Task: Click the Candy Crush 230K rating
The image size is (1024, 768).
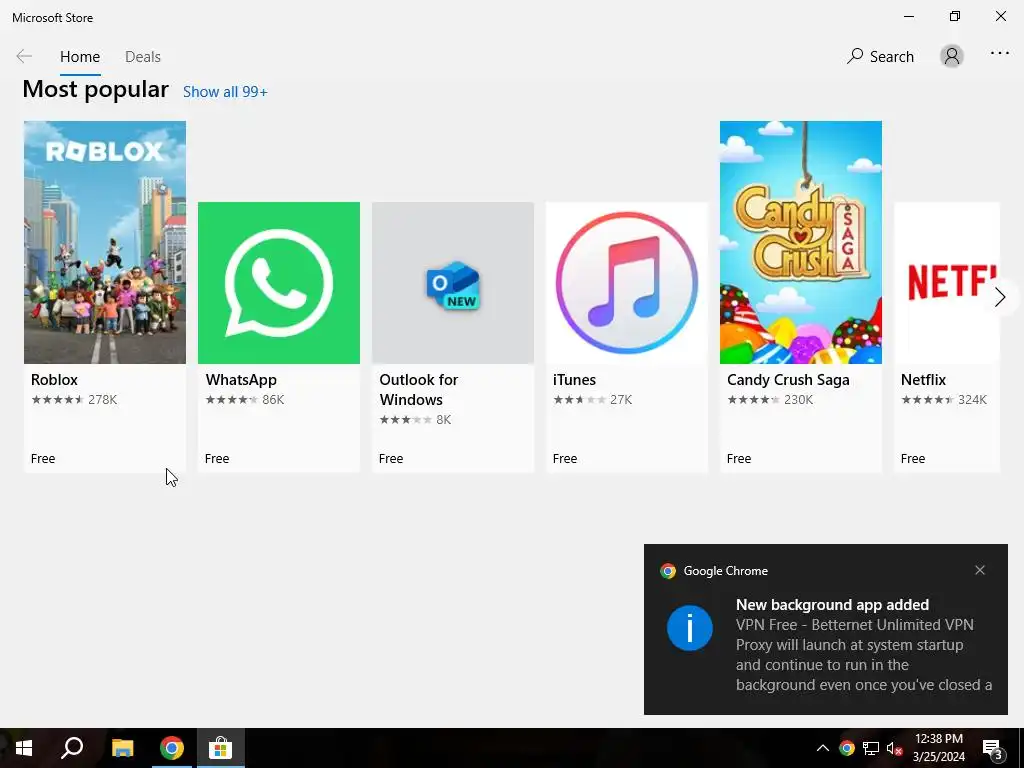Action: point(770,400)
